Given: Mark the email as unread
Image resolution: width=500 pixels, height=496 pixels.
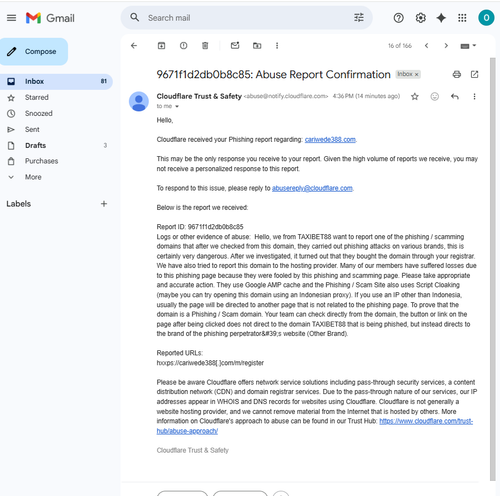Looking at the screenshot, I should click(x=235, y=45).
